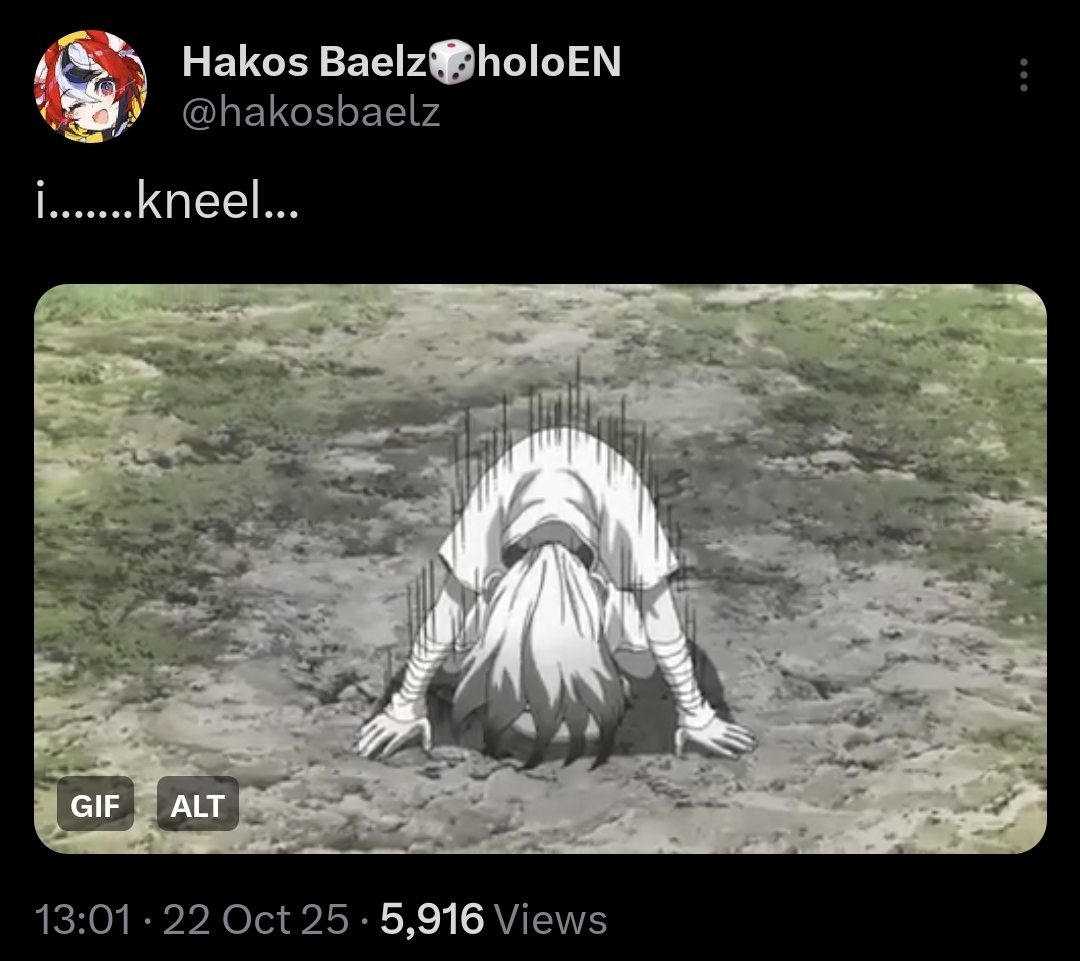
Task: Open the @hakosbaelz handle link
Action: coord(311,112)
